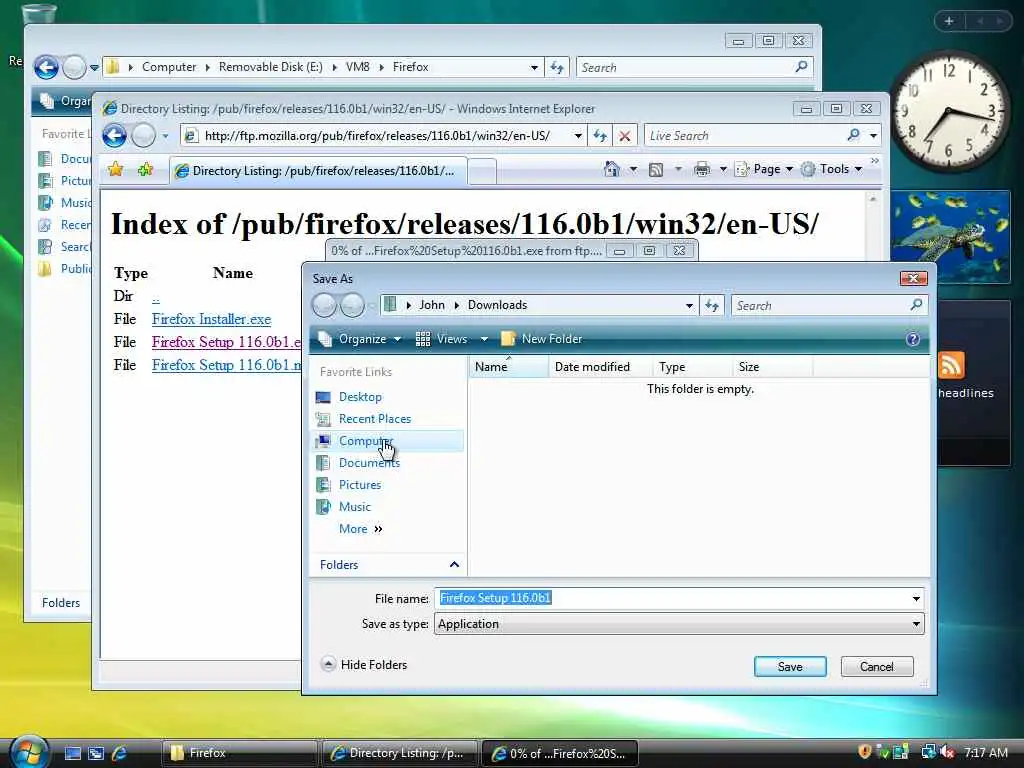This screenshot has height=768, width=1024.
Task: Open the Views dropdown arrow in Save As
Action: [x=484, y=339]
